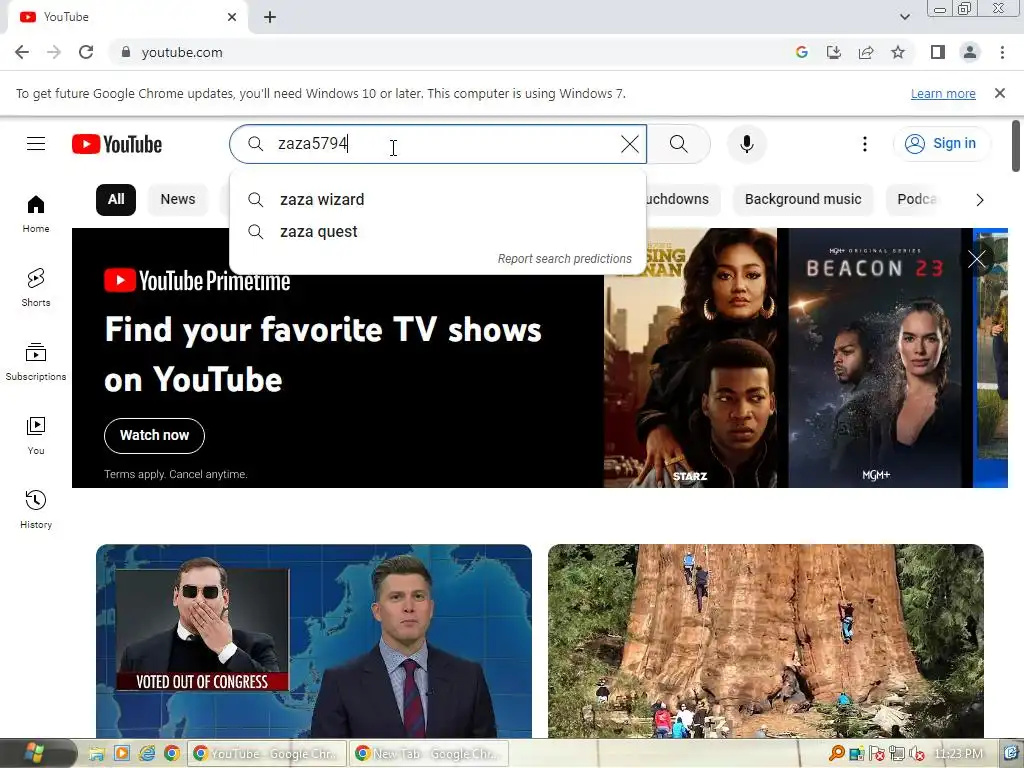Select the All filter chip
This screenshot has width=1024, height=768.
[116, 199]
